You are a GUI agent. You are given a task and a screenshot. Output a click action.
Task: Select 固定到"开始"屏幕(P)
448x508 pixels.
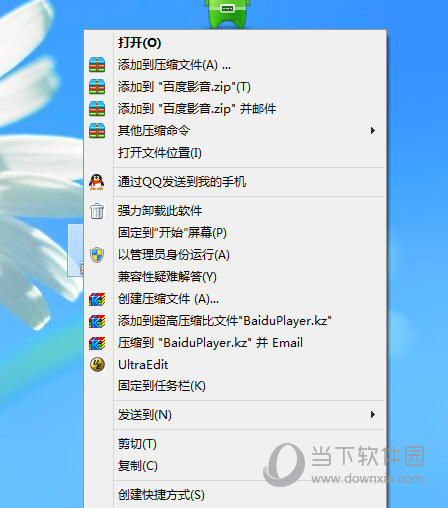tap(235, 233)
